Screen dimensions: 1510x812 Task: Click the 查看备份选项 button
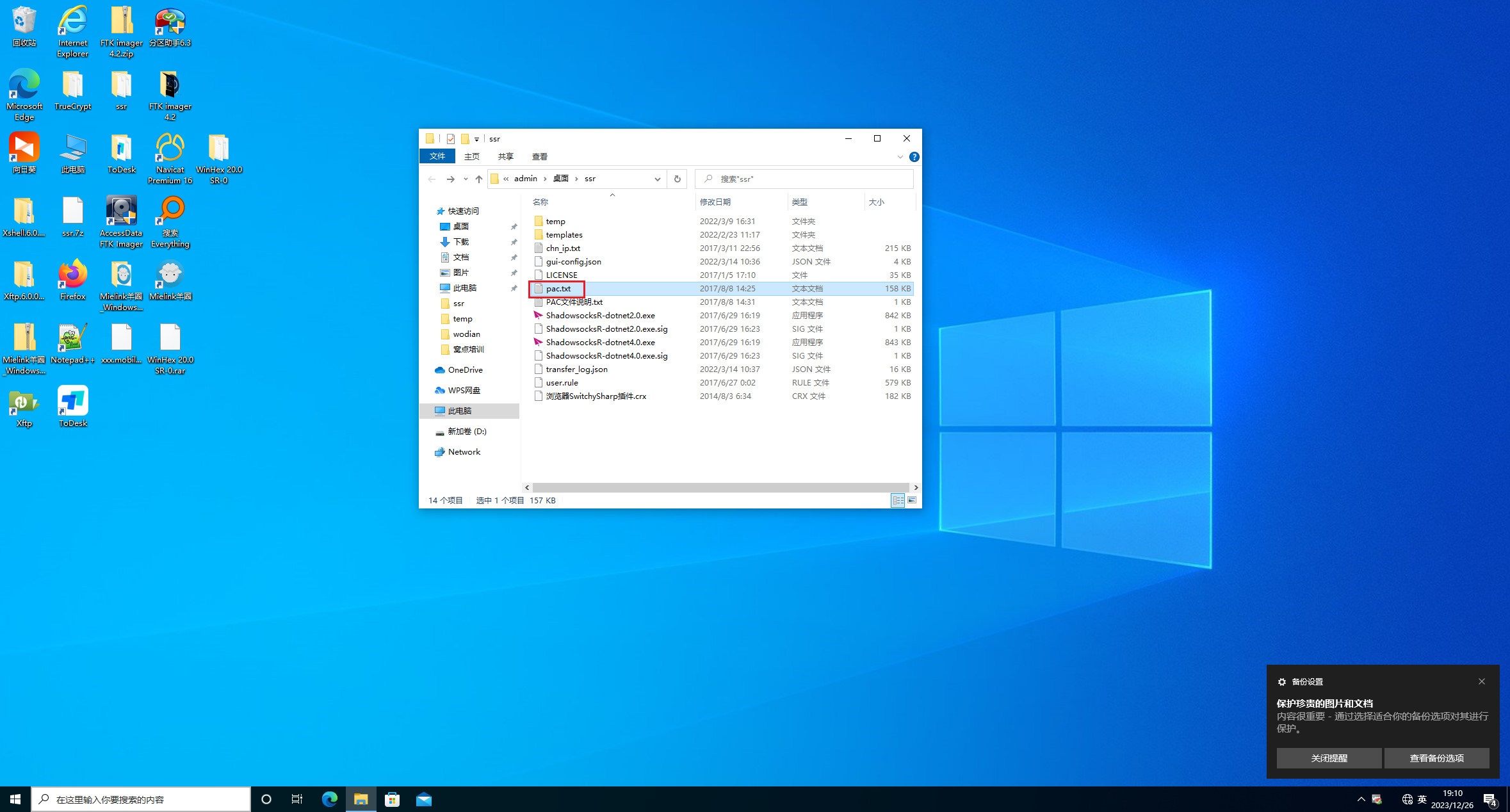pos(1436,758)
